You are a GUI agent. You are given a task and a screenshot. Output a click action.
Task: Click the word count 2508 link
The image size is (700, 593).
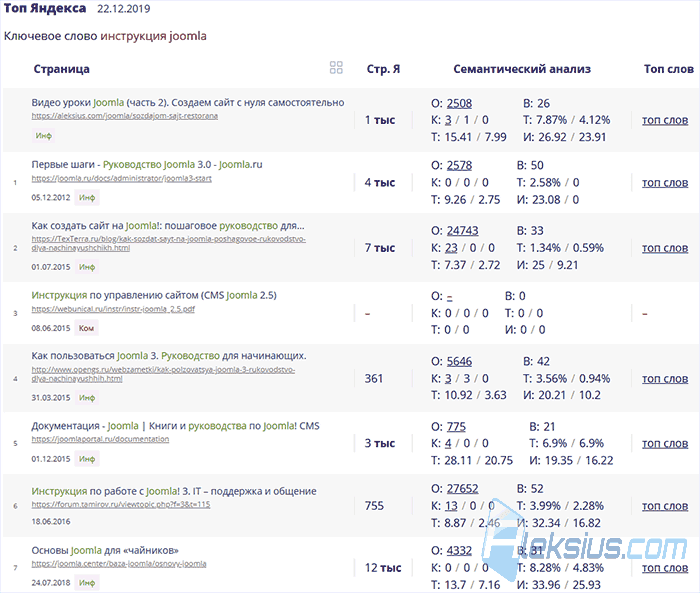point(459,103)
